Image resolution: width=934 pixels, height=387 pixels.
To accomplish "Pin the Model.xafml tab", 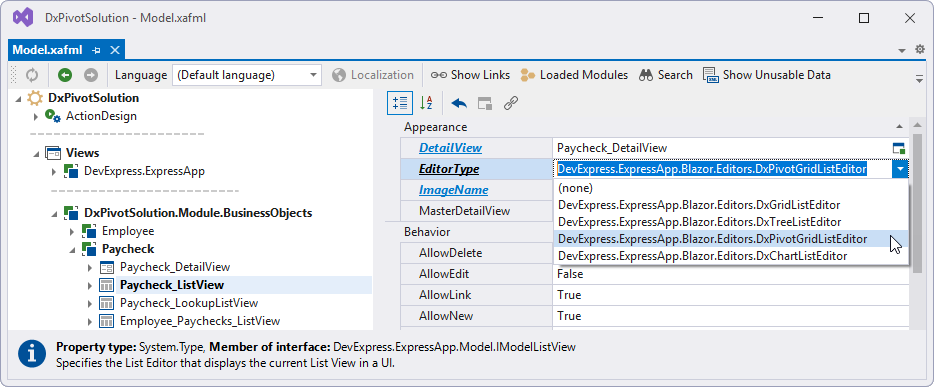I will (96, 50).
